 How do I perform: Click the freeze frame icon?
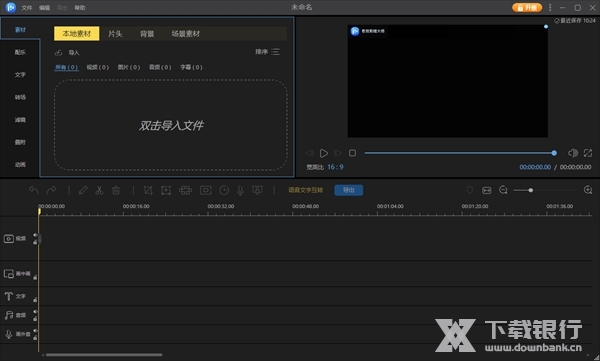(206, 190)
